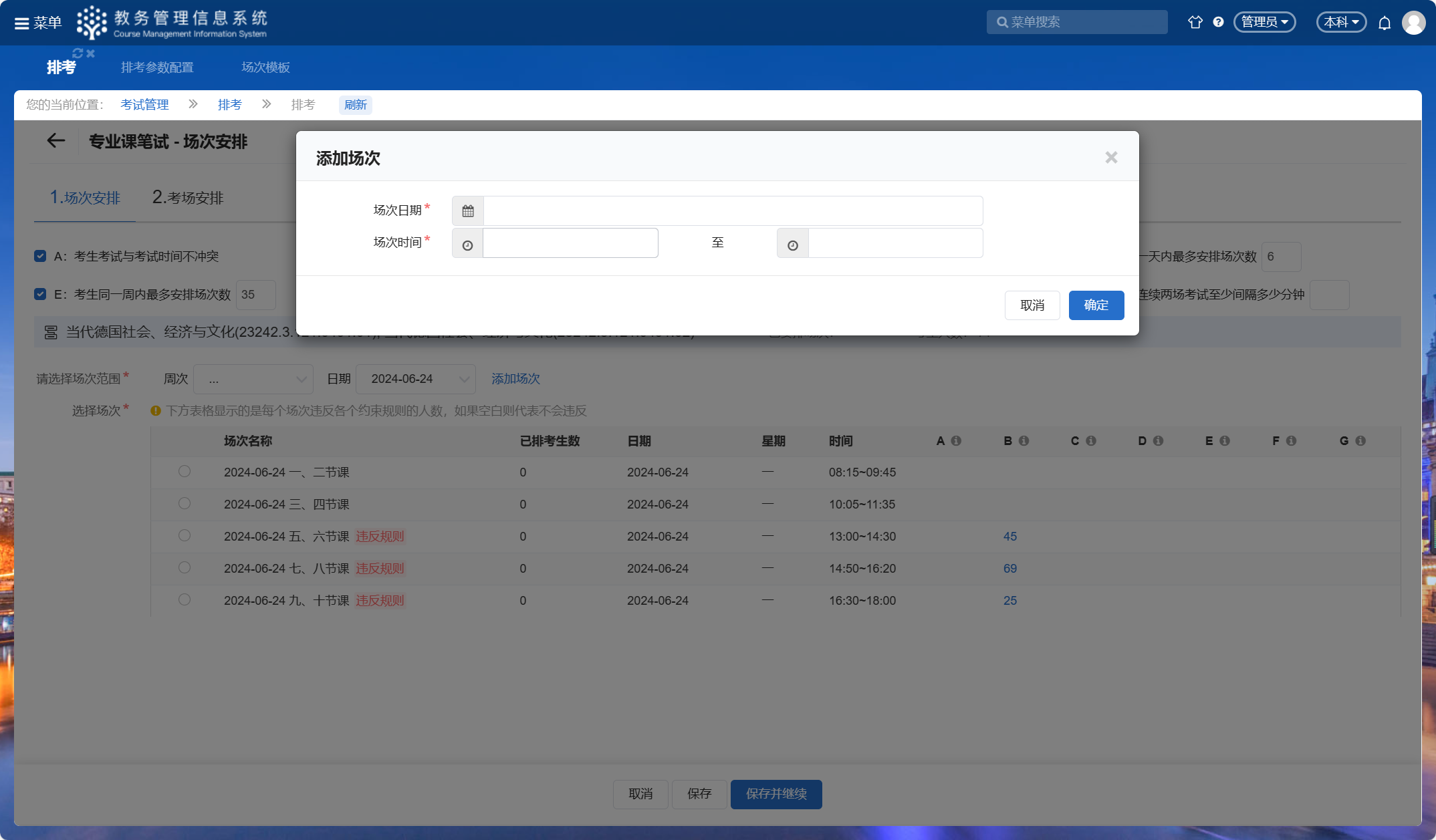Toggle checkbox A 考生考试与考试时间不冲突
This screenshot has height=840, width=1436.
(40, 256)
